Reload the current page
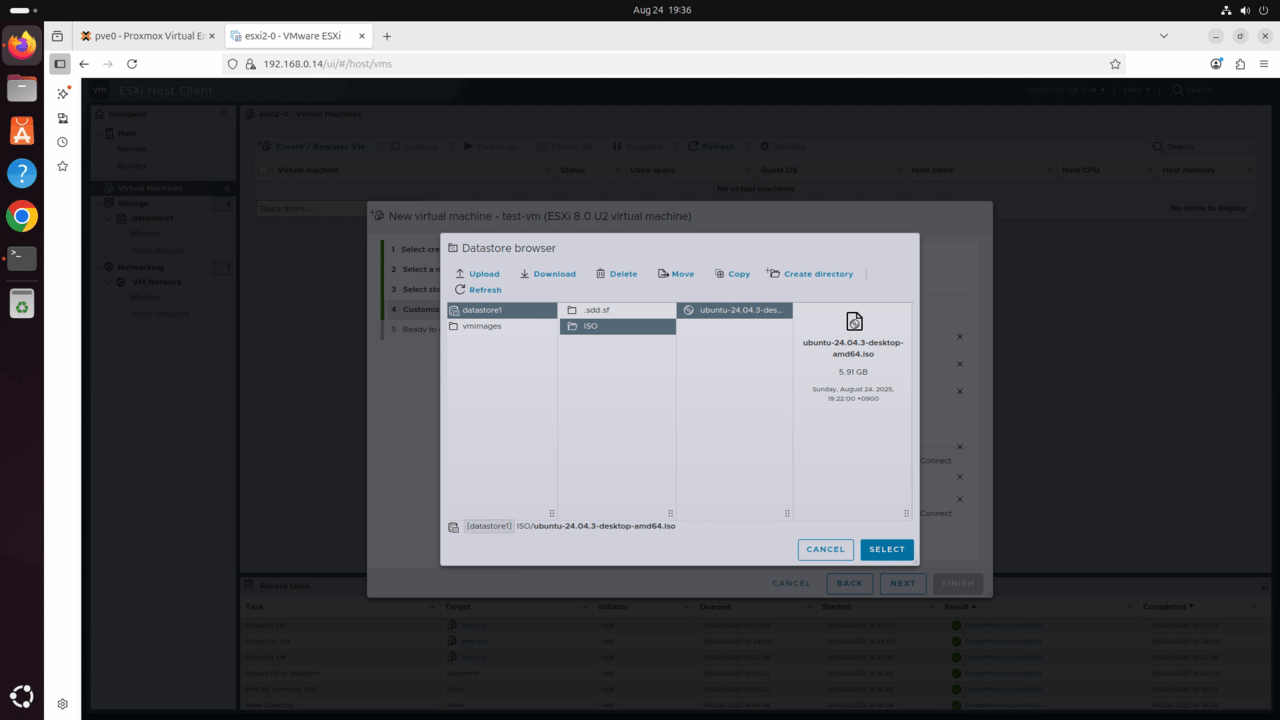Image resolution: width=1280 pixels, height=720 pixels. tap(132, 64)
